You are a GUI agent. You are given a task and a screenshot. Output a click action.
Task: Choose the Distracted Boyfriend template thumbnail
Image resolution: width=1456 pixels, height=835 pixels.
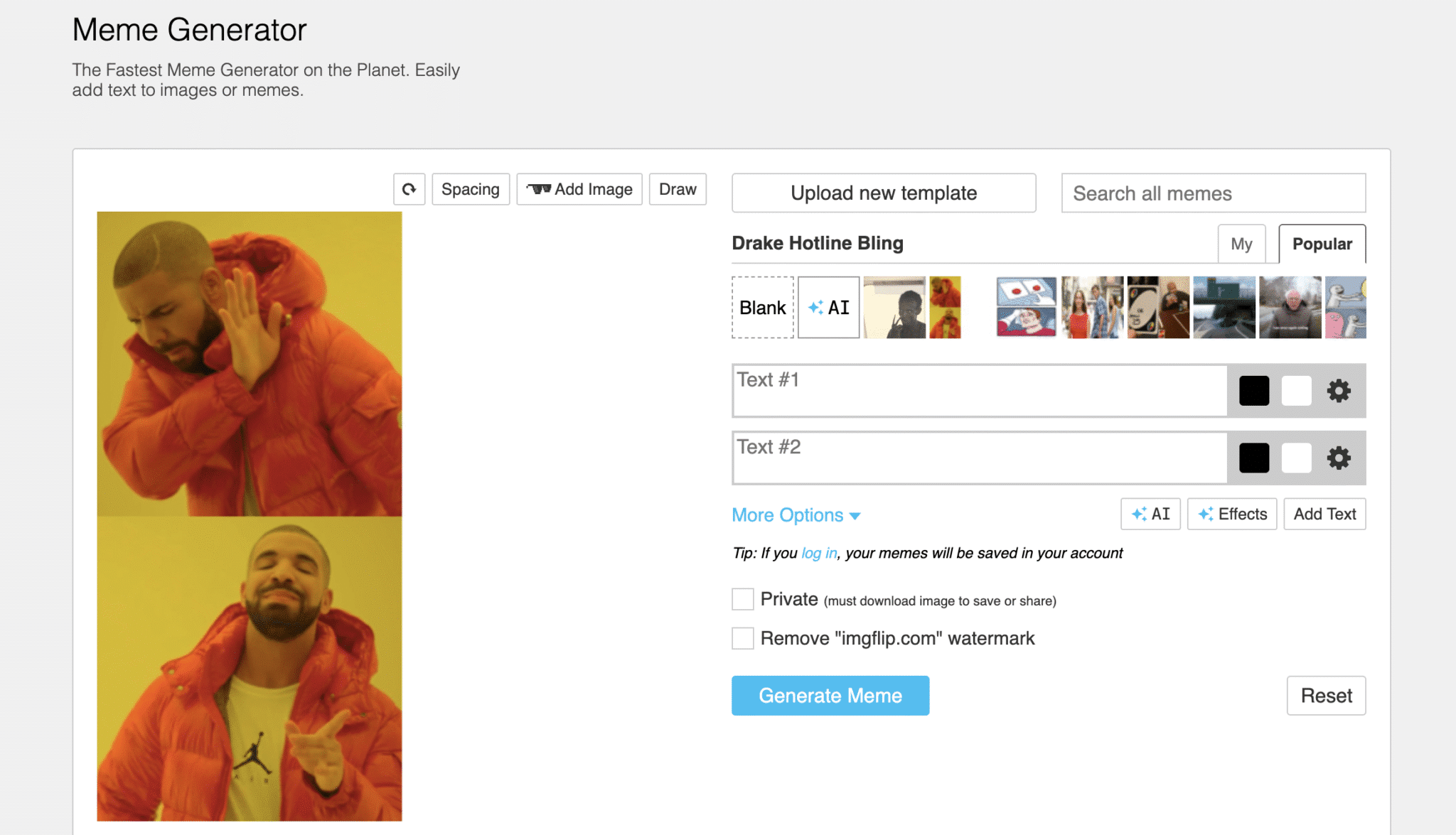(x=1092, y=307)
